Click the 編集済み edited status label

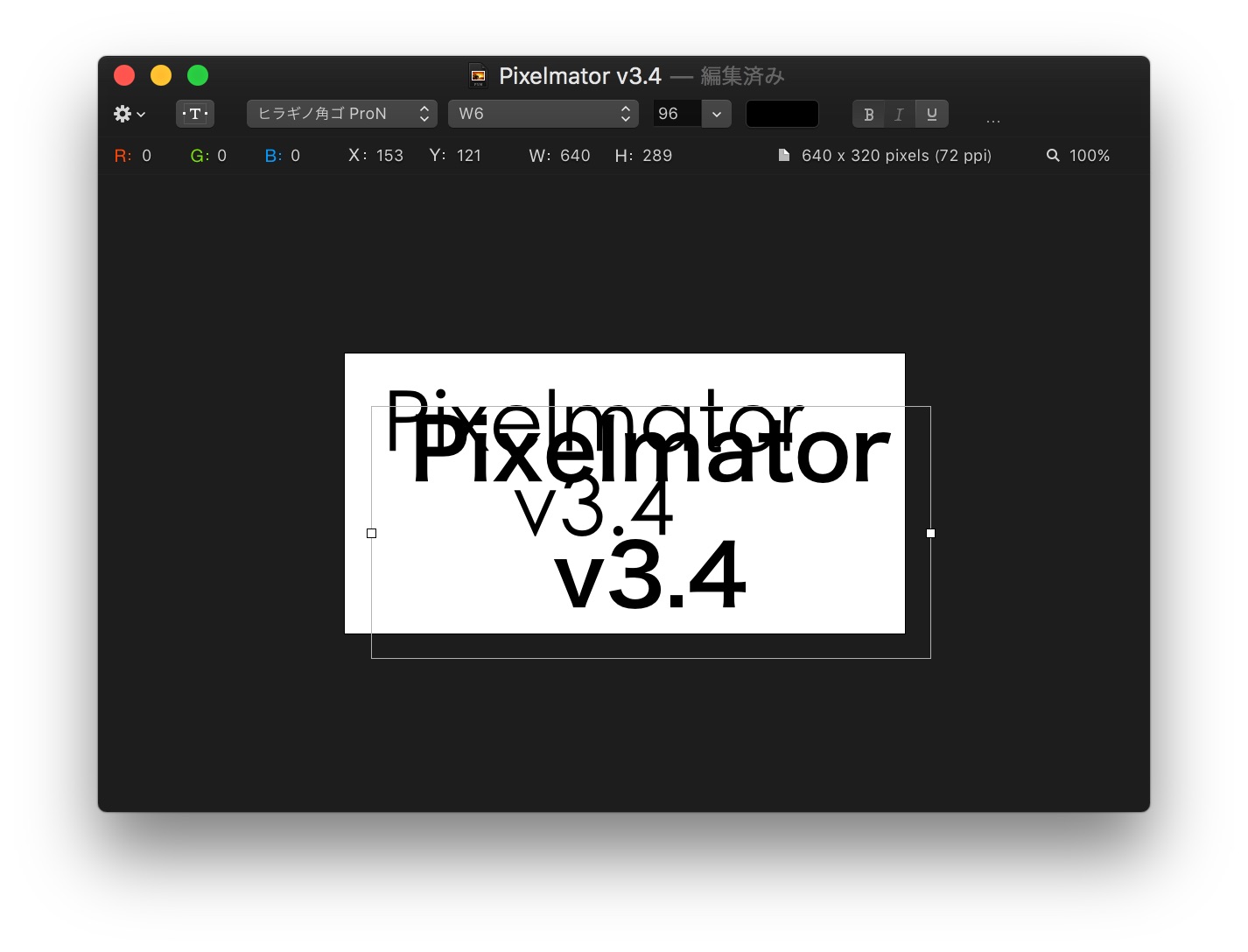[742, 76]
